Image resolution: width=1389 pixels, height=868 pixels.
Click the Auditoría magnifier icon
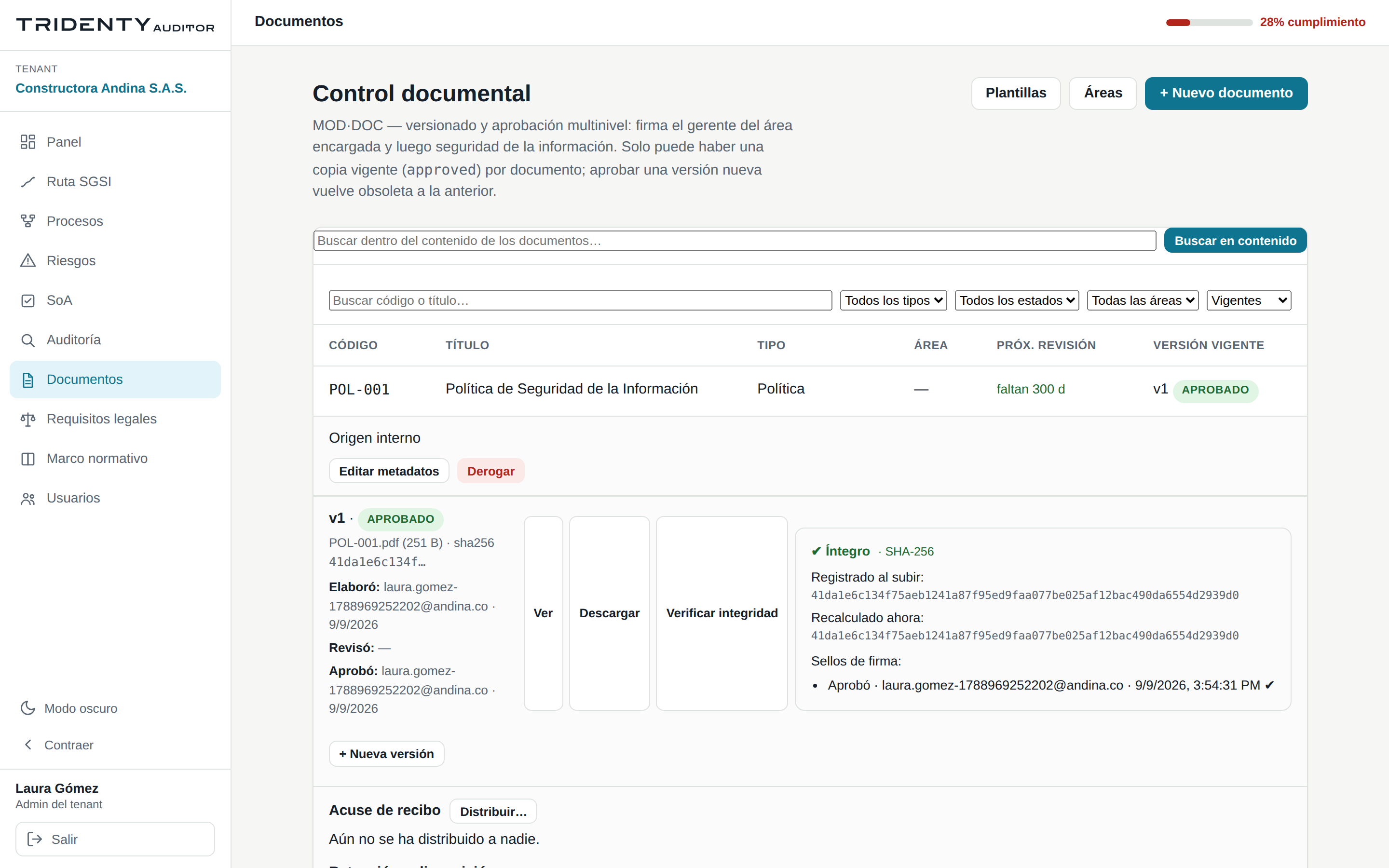27,340
